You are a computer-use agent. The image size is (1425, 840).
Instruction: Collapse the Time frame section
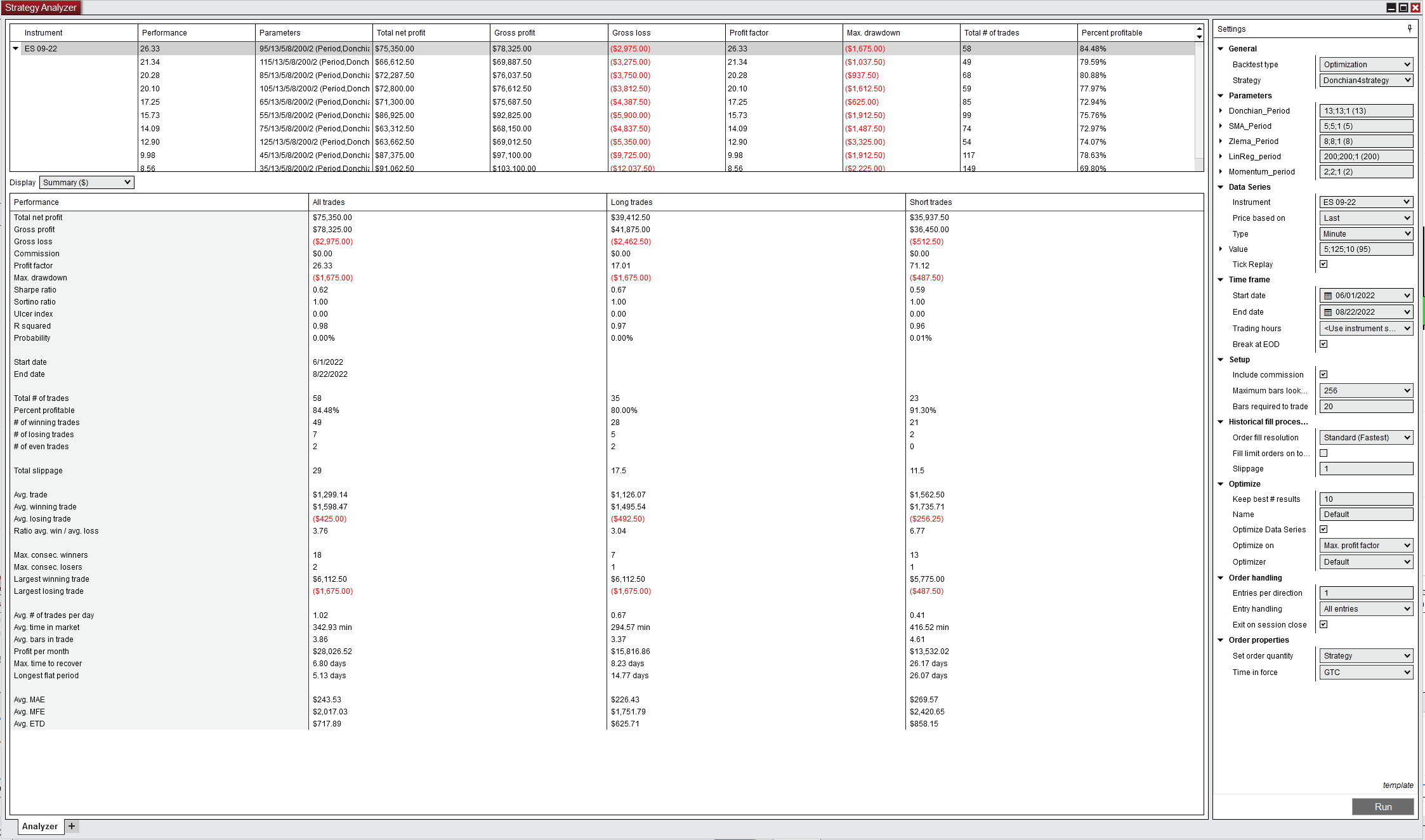click(x=1221, y=279)
